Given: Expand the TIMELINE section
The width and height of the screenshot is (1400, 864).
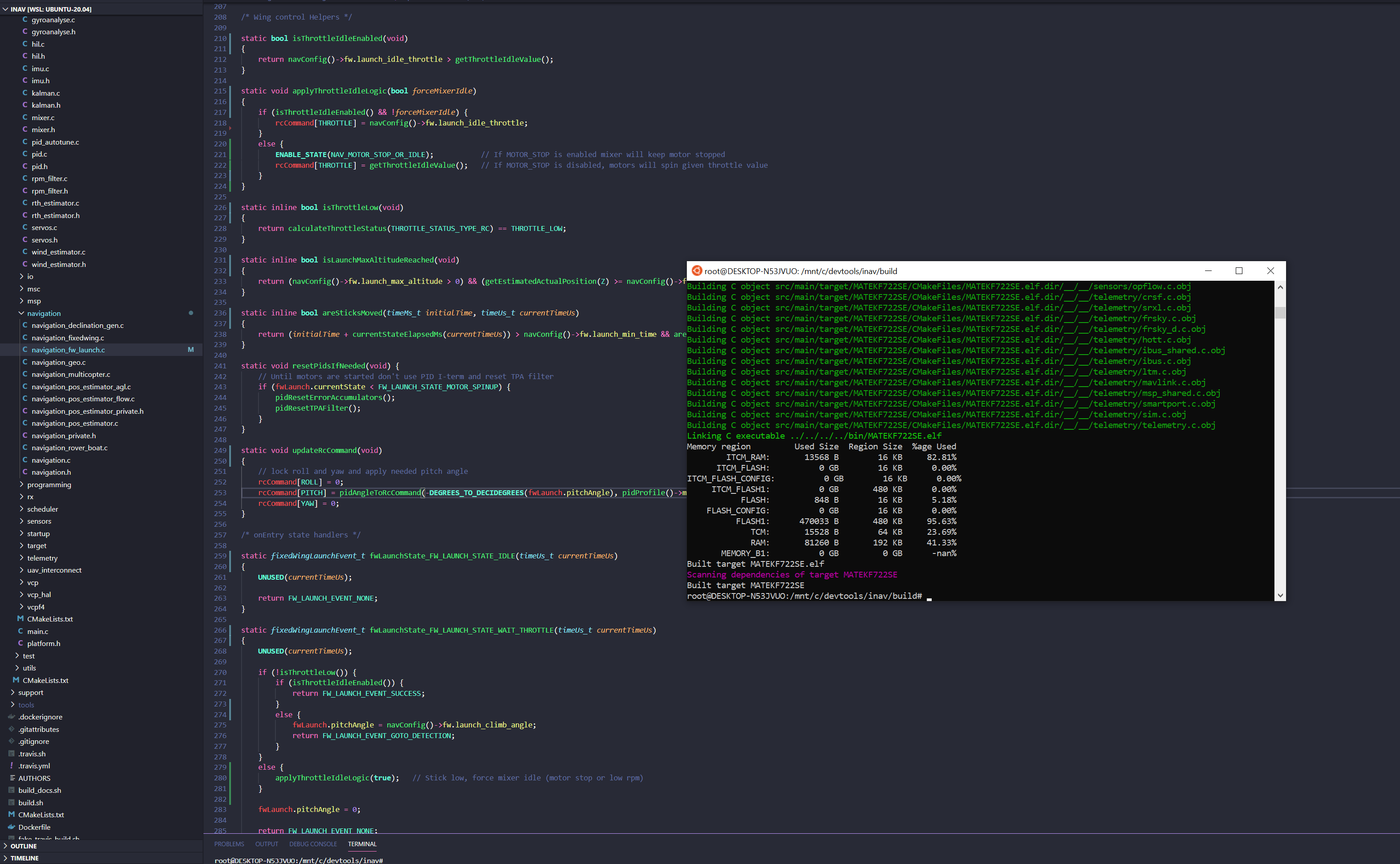Looking at the screenshot, I should (x=24, y=858).
